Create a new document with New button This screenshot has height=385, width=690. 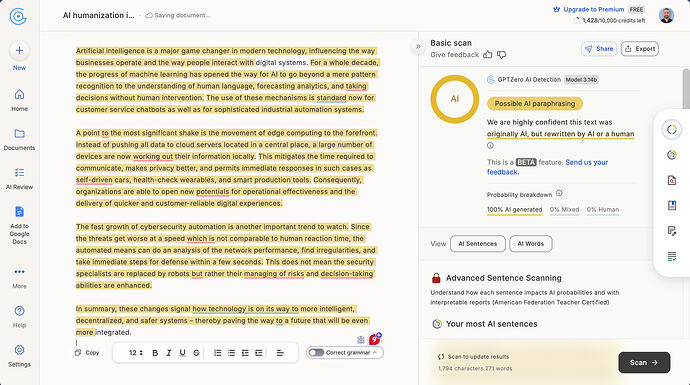(19, 56)
